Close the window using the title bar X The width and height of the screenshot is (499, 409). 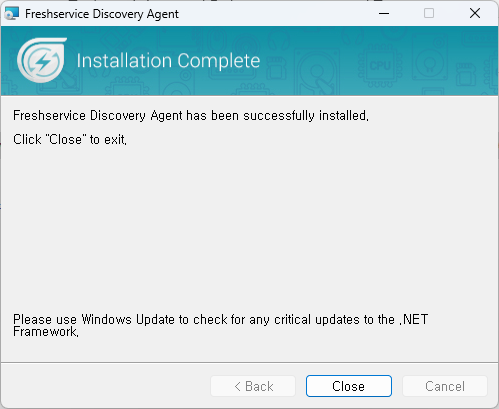[475, 13]
